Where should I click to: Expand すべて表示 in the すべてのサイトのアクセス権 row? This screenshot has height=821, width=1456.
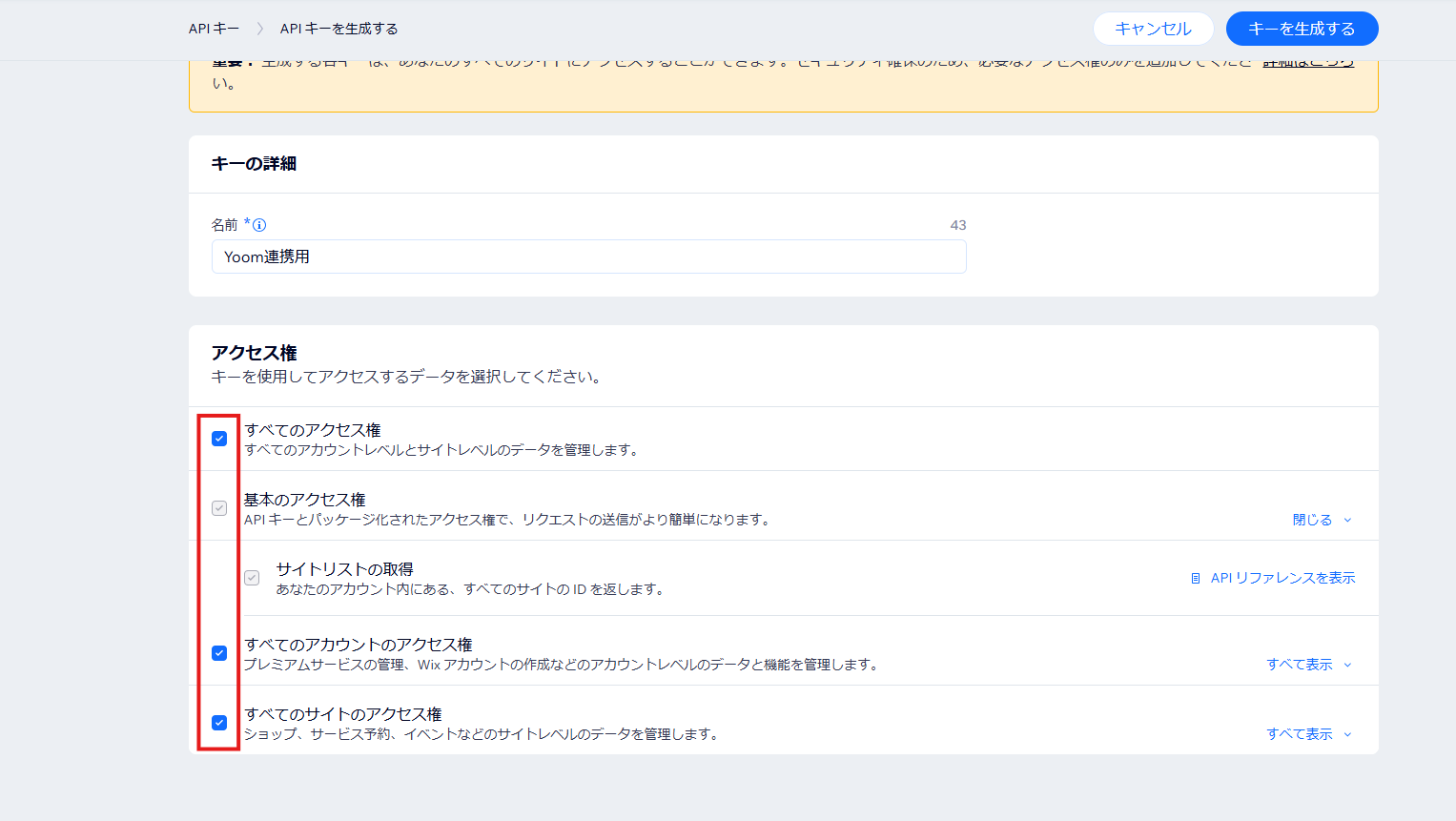1307,734
